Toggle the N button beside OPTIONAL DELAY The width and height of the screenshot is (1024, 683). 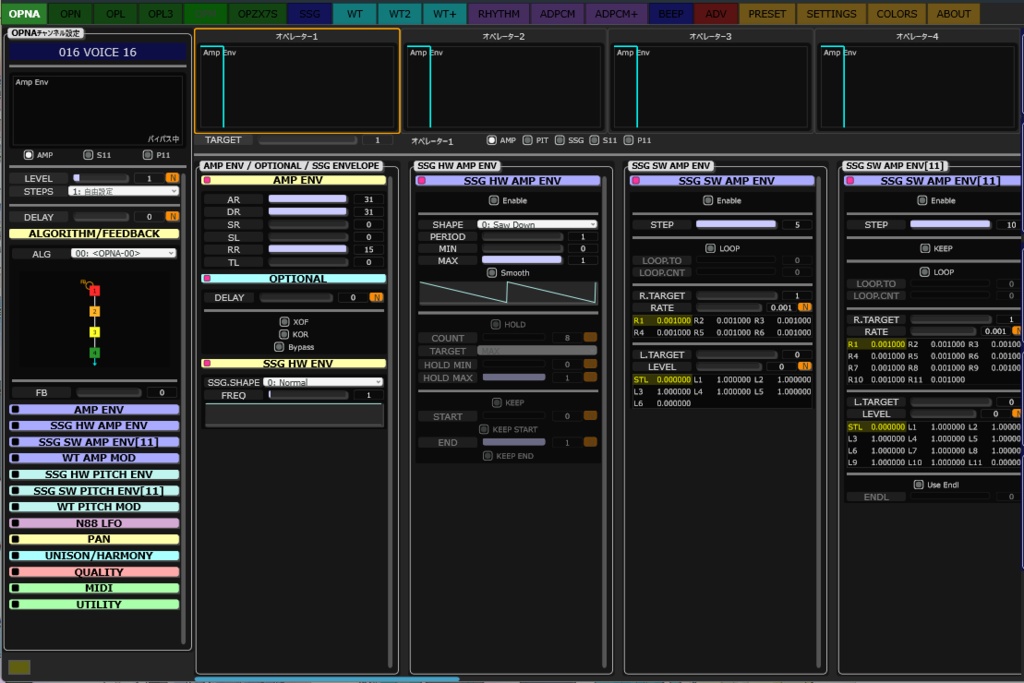click(376, 297)
